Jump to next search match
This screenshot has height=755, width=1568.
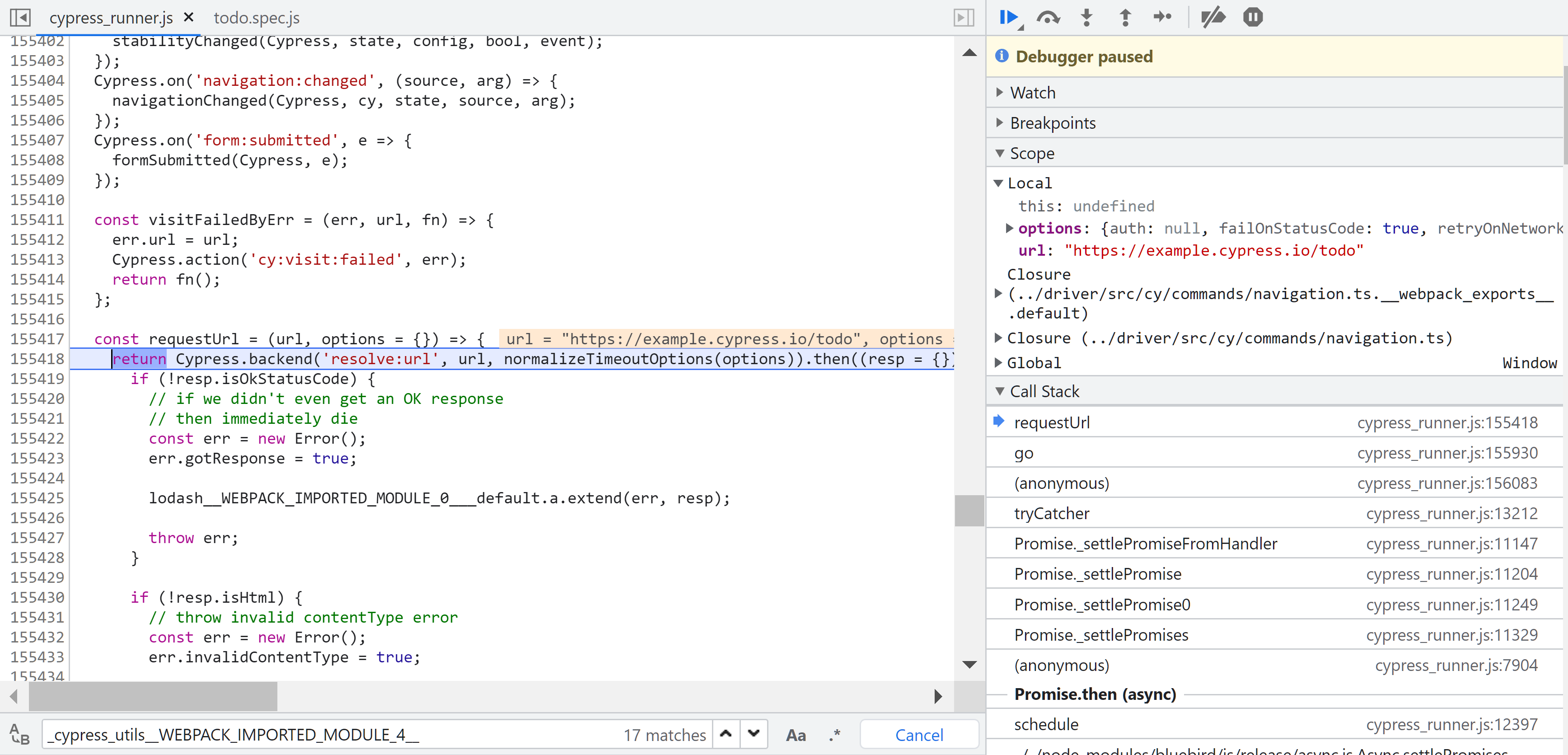coord(754,734)
